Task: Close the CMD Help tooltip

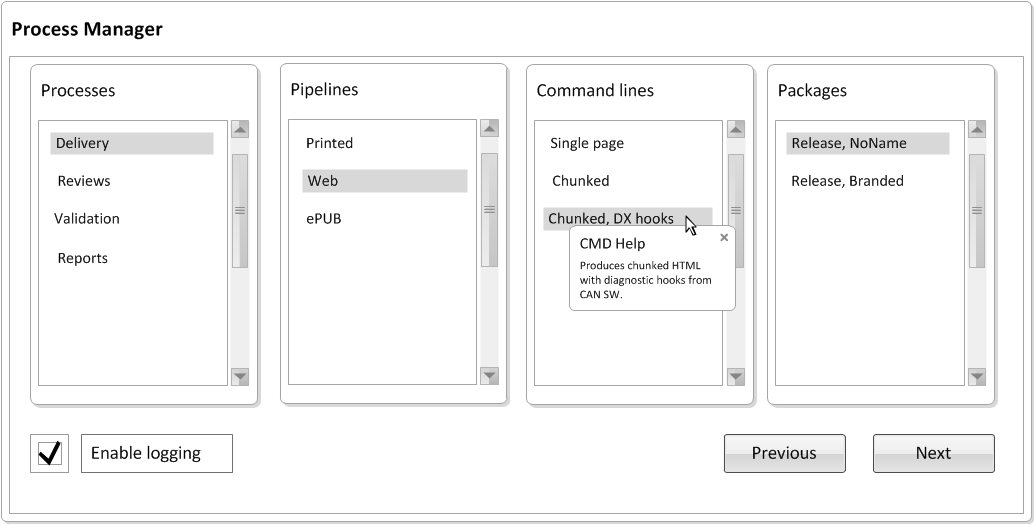Action: point(724,238)
